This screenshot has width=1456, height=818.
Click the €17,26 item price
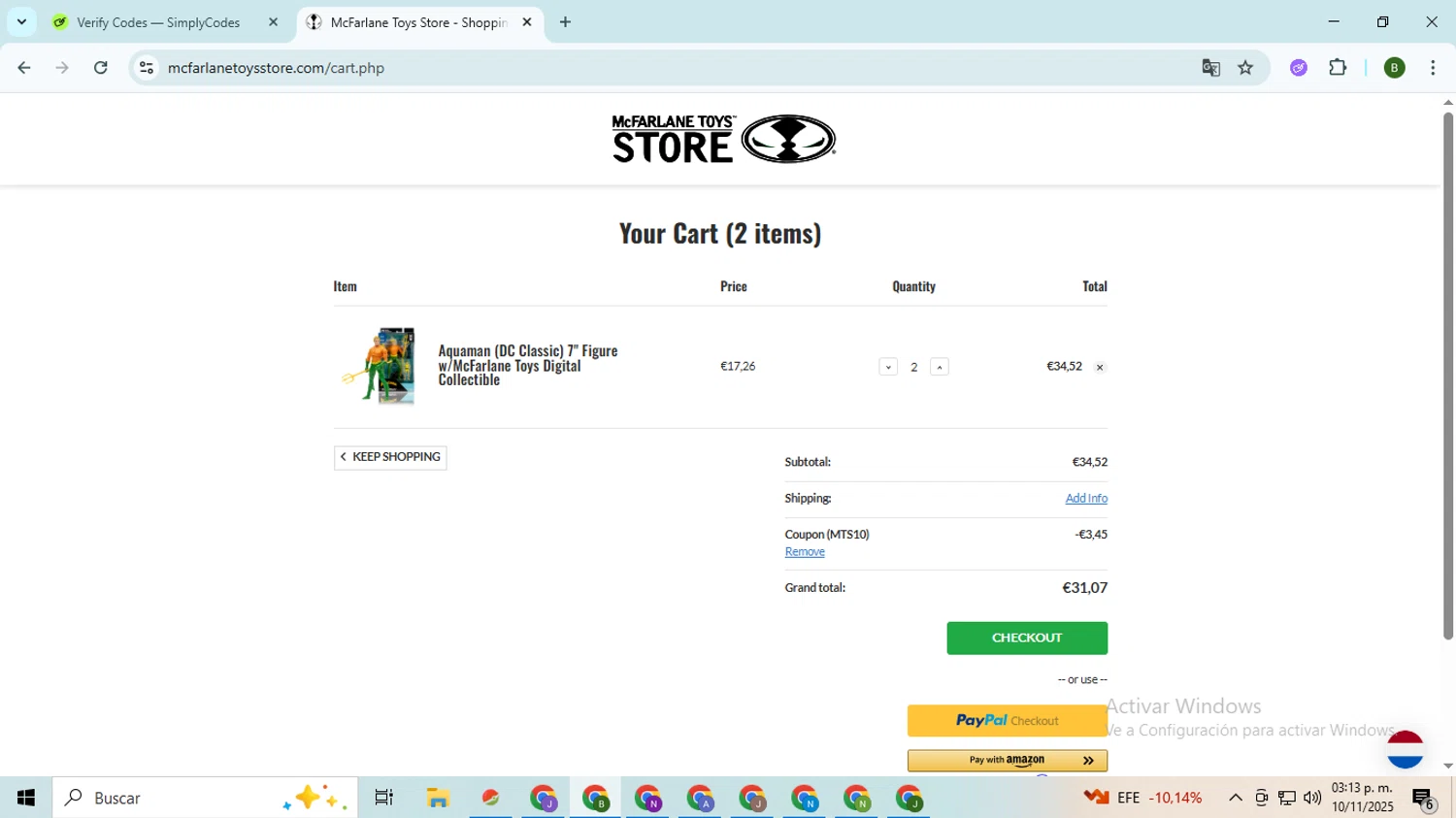click(x=738, y=366)
